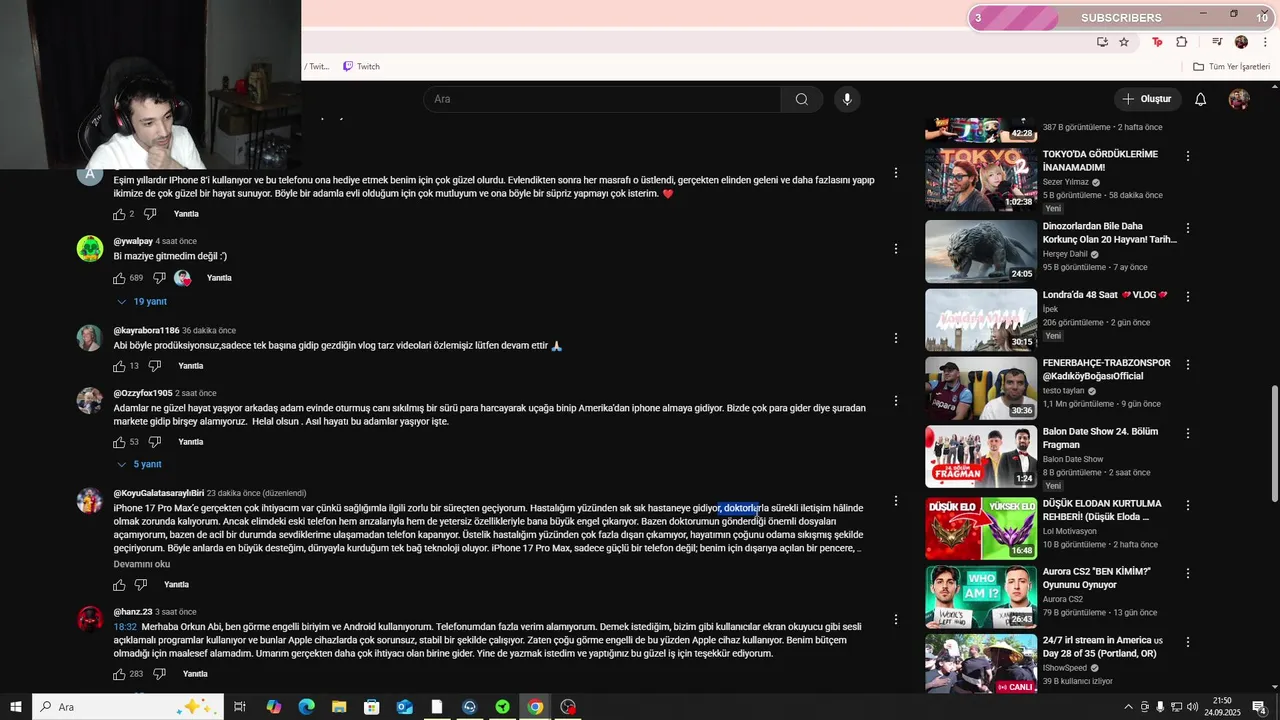This screenshot has height=720, width=1280.
Task: Click @ywalpay's green profile picture
Action: pos(90,248)
